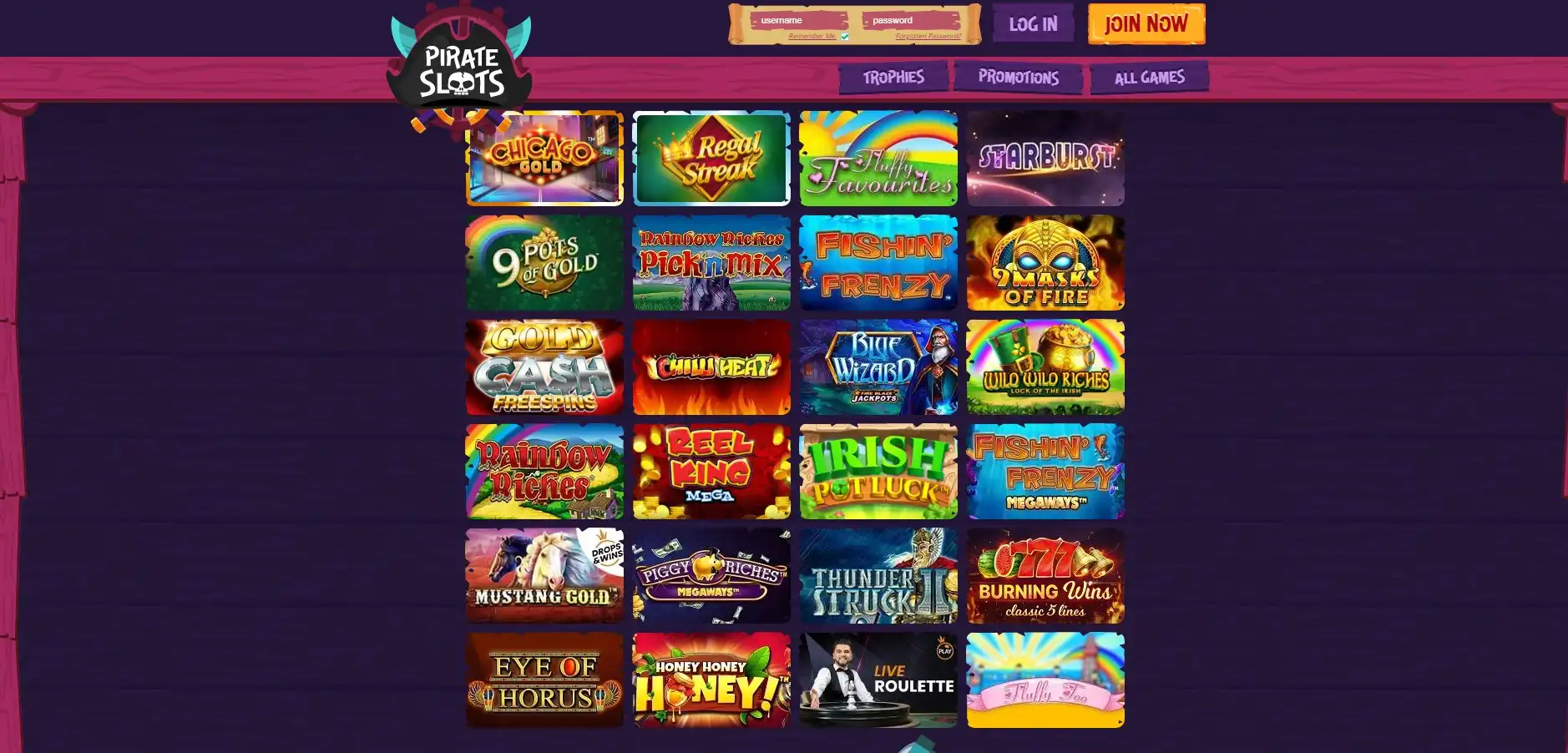Viewport: 1568px width, 753px height.
Task: Open the All Games section
Action: point(1150,78)
